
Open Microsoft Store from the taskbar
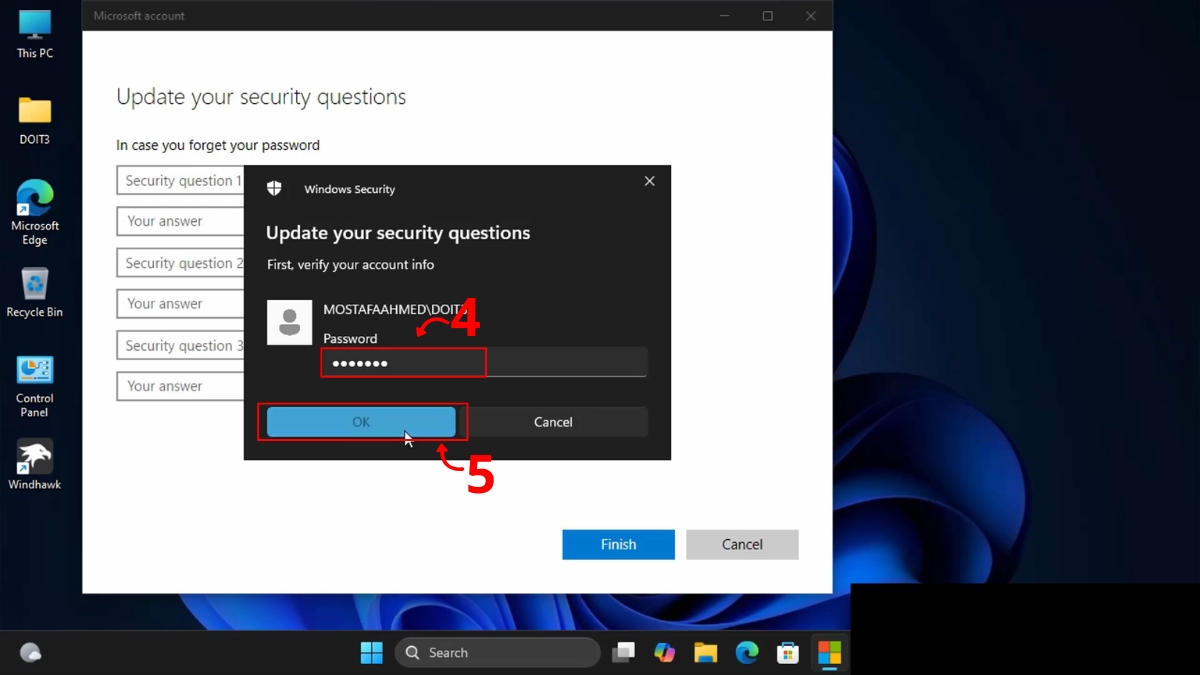pos(788,652)
